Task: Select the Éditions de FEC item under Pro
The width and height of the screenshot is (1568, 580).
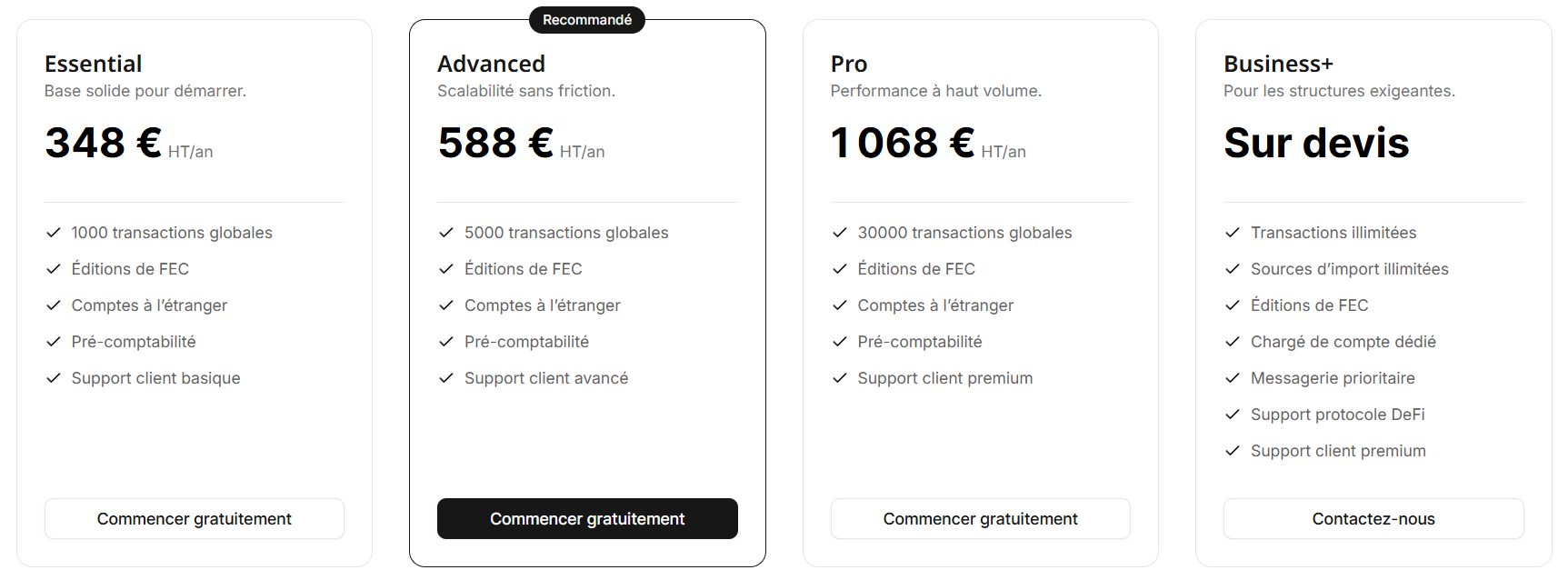Action: (916, 269)
